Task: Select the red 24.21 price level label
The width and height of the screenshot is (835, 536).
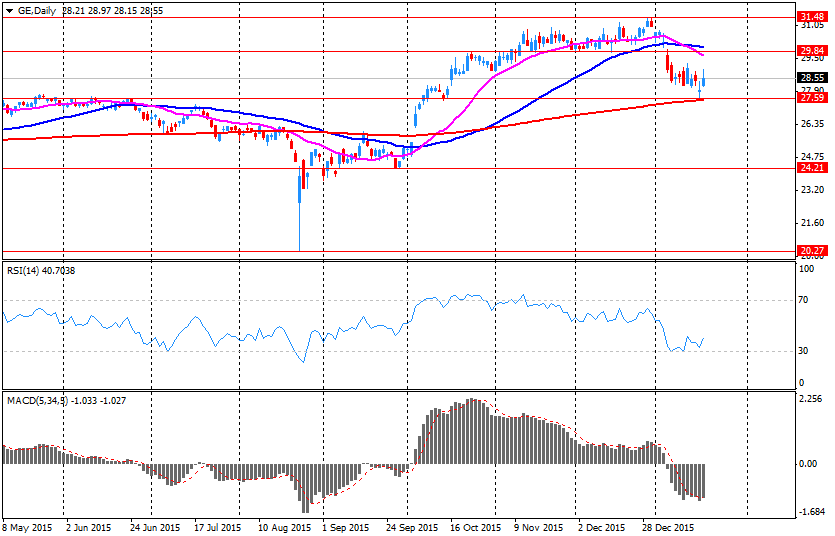Action: pyautogui.click(x=811, y=168)
